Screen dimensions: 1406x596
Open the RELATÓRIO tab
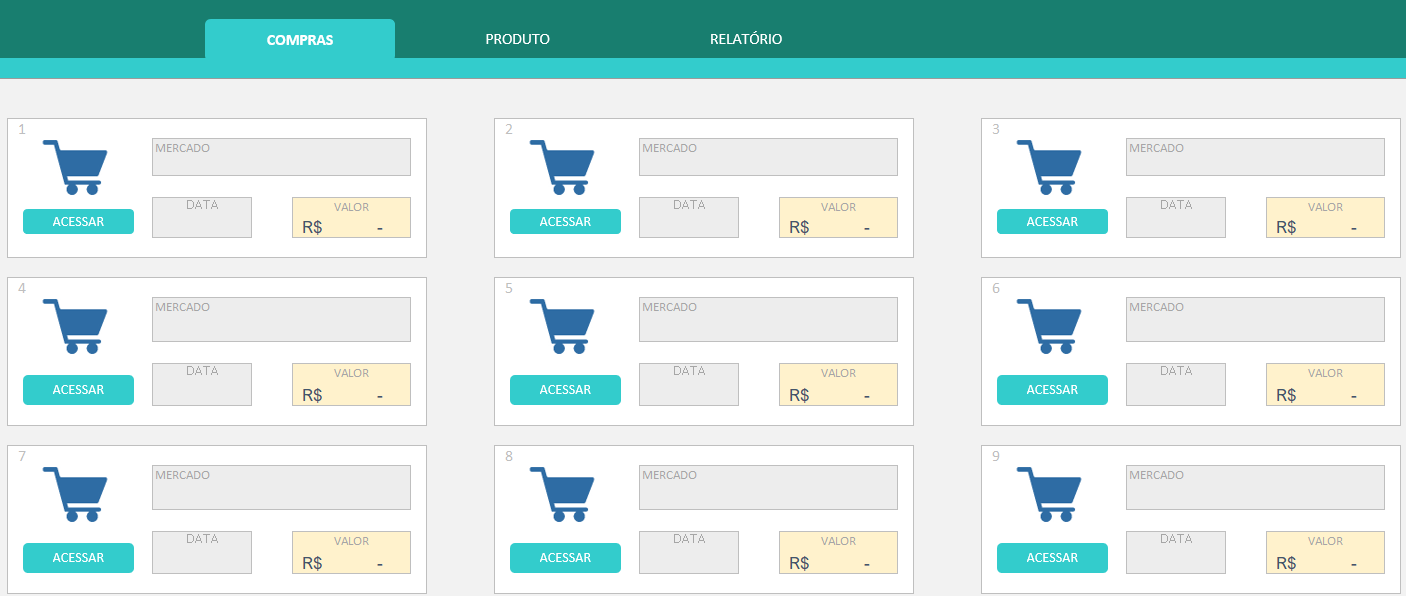tap(746, 39)
